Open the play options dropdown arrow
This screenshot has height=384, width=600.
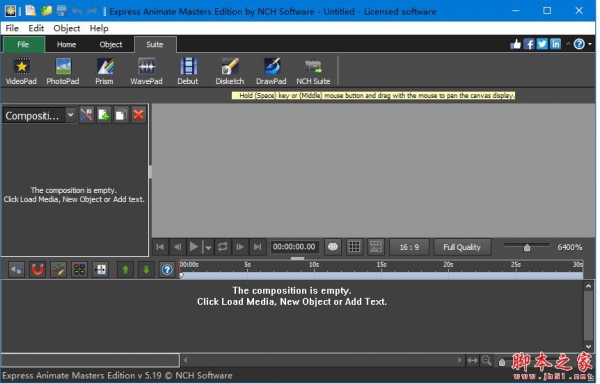208,247
